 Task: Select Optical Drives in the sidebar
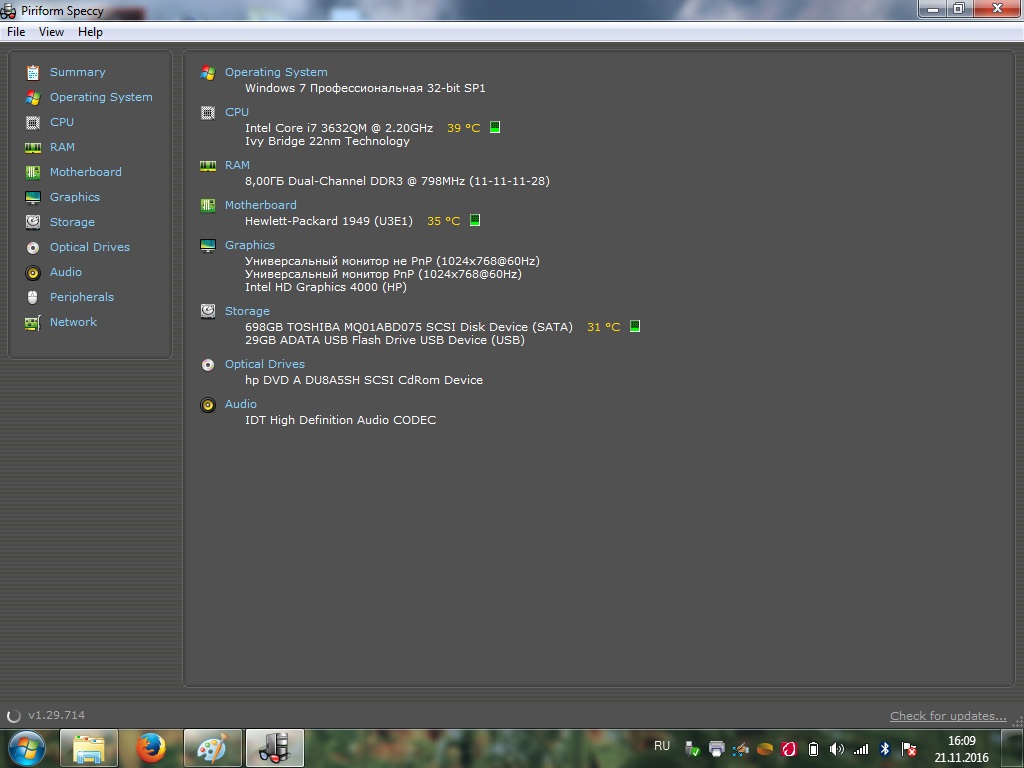(90, 247)
